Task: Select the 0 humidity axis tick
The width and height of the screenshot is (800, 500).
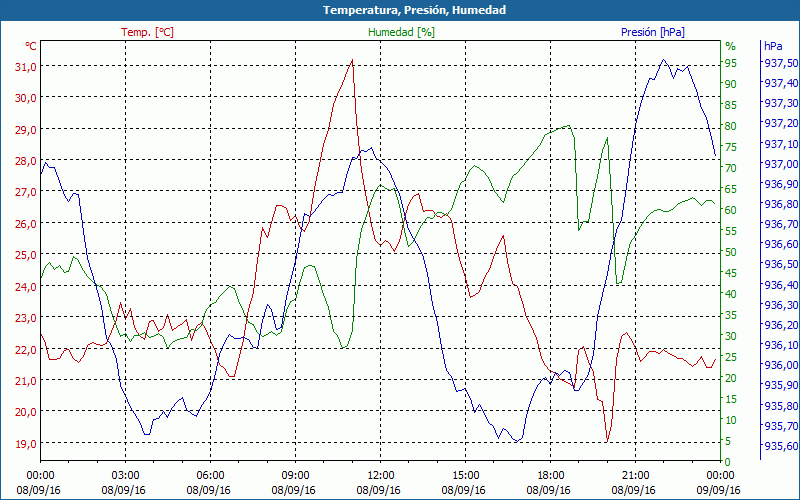Action: coord(728,462)
